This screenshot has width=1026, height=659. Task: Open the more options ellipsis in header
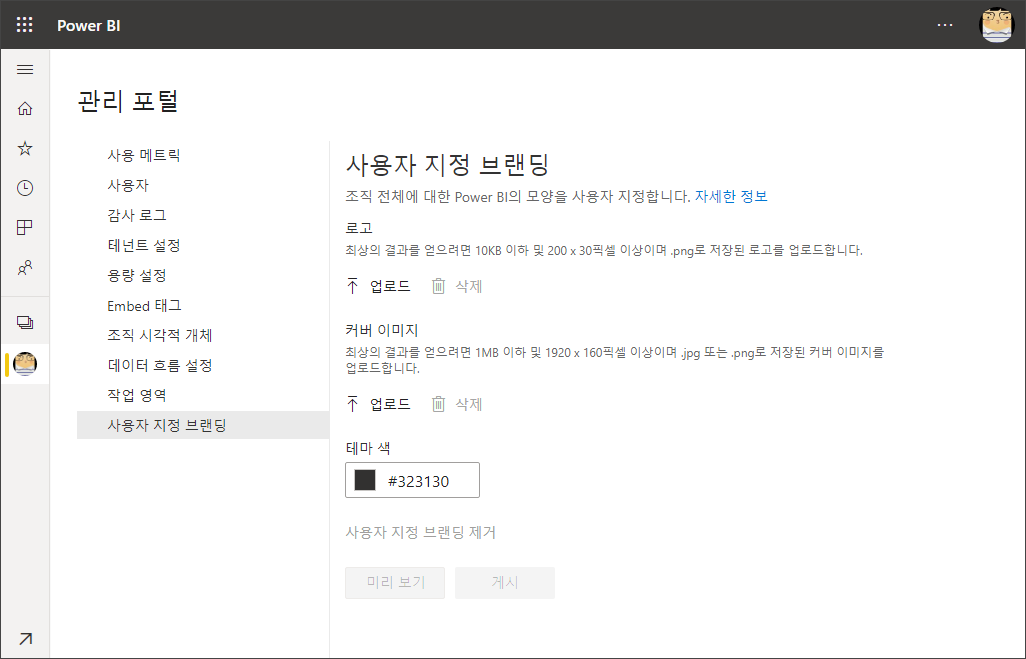pyautogui.click(x=944, y=25)
